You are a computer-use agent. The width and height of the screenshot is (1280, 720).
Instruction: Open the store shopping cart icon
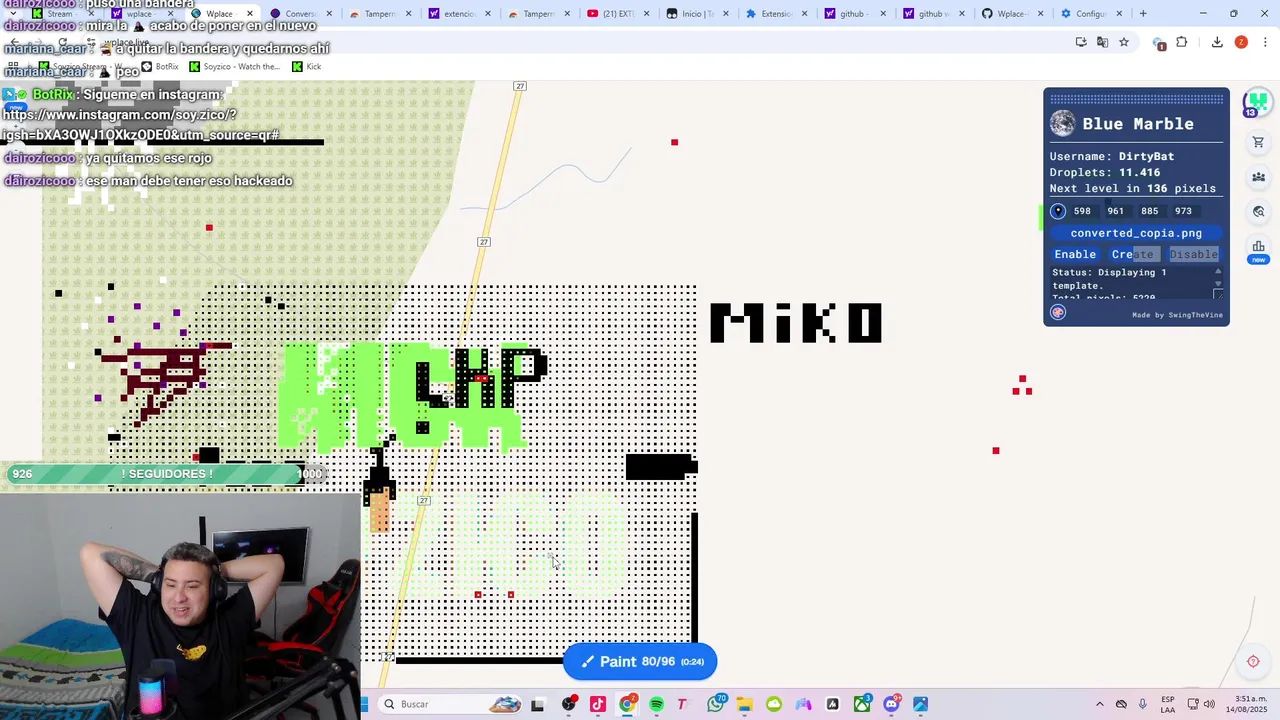coord(1258,143)
